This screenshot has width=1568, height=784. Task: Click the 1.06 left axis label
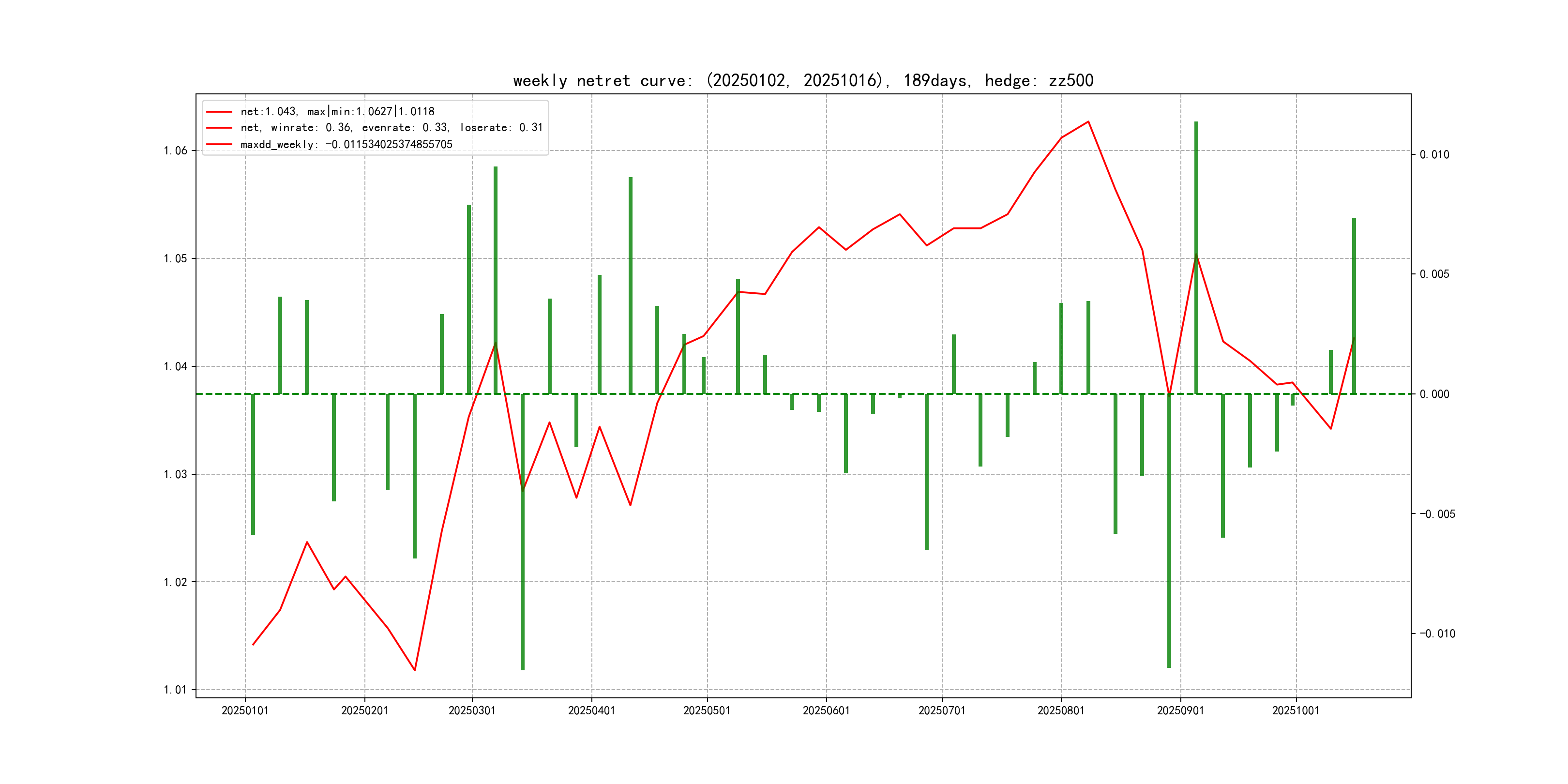click(175, 151)
